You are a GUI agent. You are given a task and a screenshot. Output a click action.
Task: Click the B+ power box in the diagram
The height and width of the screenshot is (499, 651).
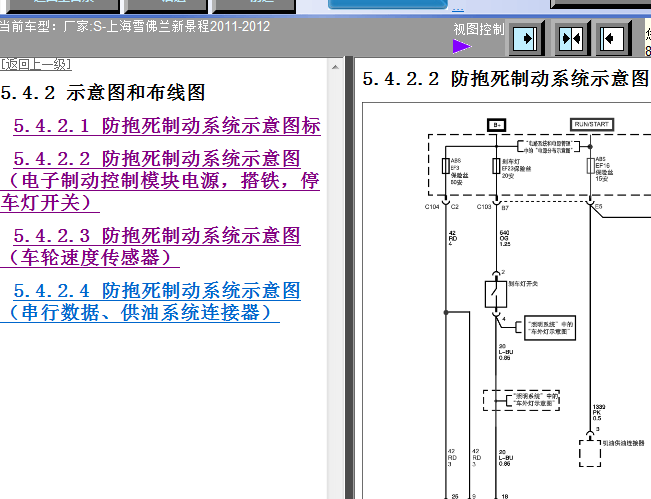click(497, 125)
